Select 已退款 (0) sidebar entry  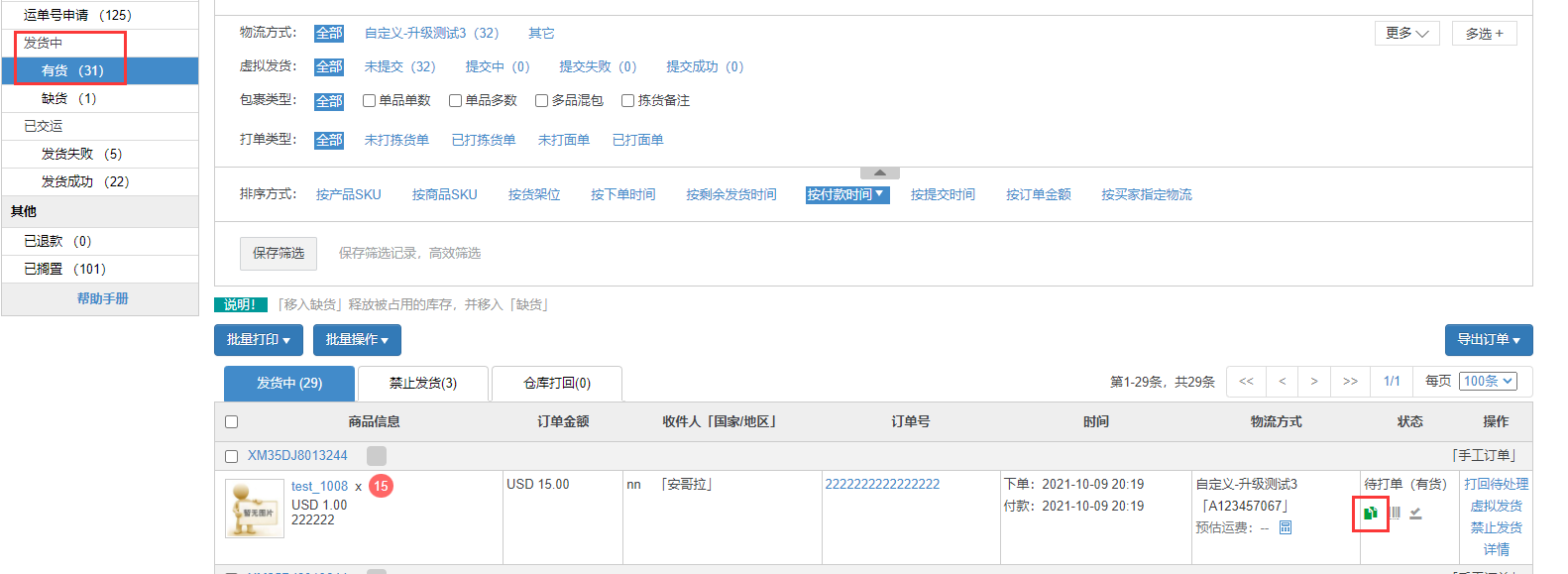point(100,241)
